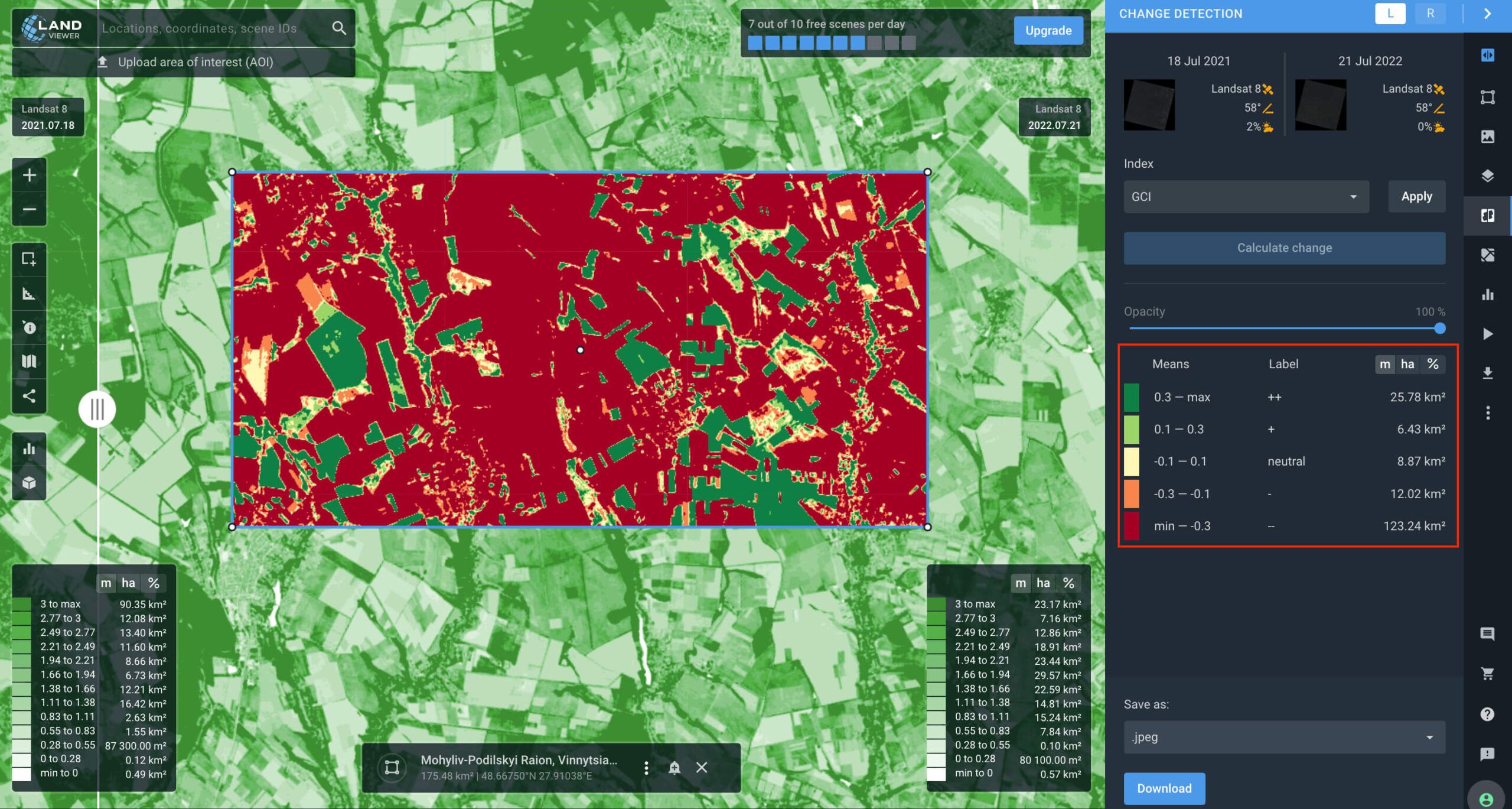
Task: Open the time-lapse play icon in right sidebar
Action: 1487,334
